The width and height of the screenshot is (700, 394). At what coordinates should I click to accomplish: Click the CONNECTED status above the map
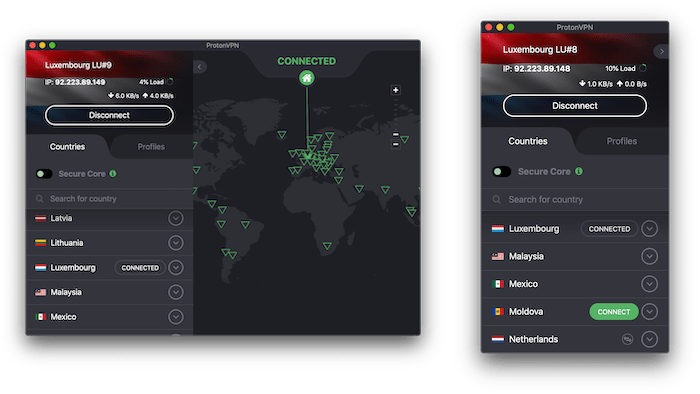point(307,61)
